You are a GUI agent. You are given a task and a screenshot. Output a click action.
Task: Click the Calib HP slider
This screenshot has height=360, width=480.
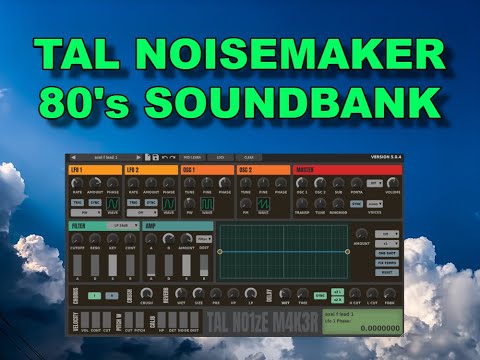(x=162, y=320)
